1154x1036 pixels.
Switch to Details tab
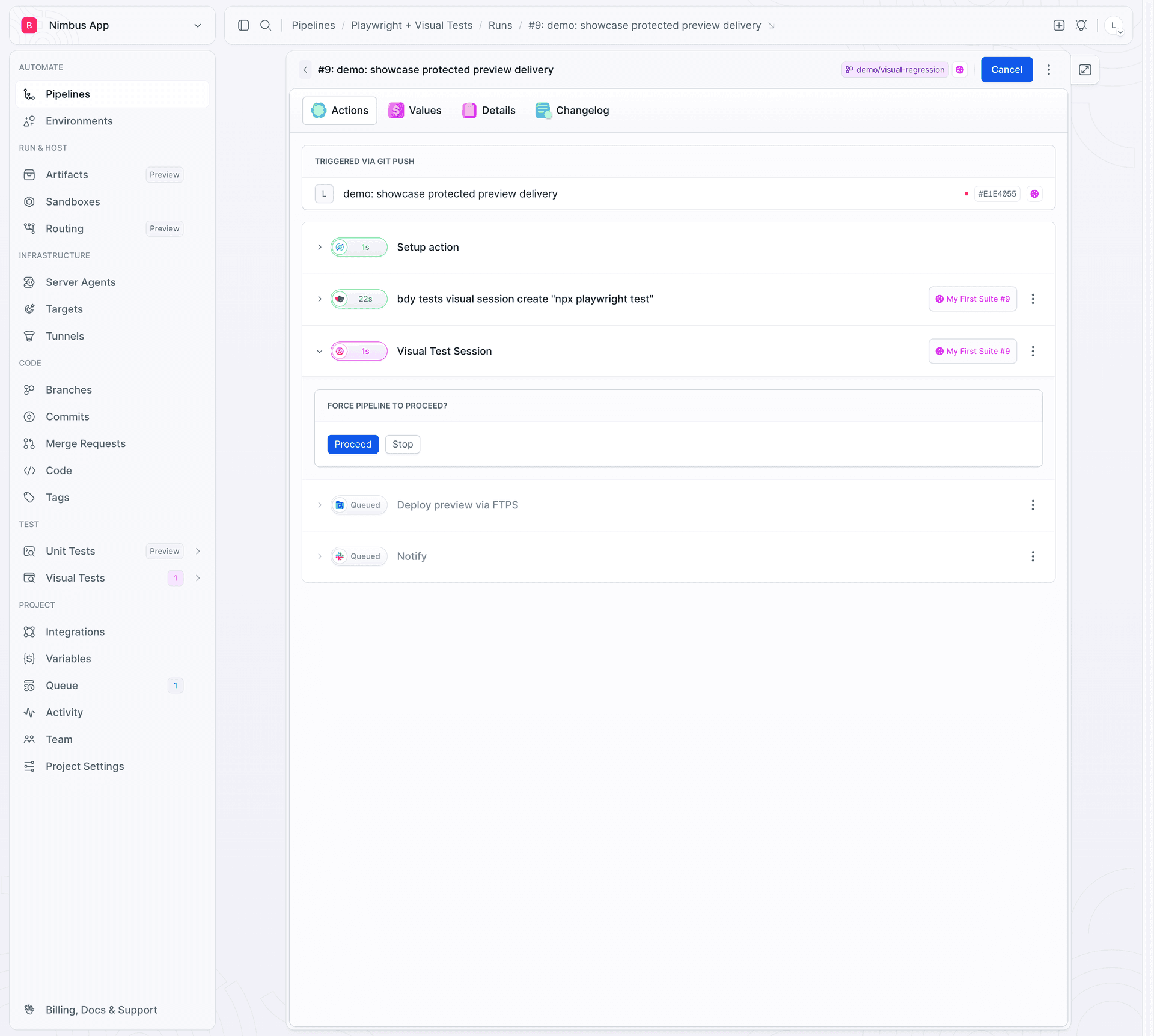coord(489,111)
